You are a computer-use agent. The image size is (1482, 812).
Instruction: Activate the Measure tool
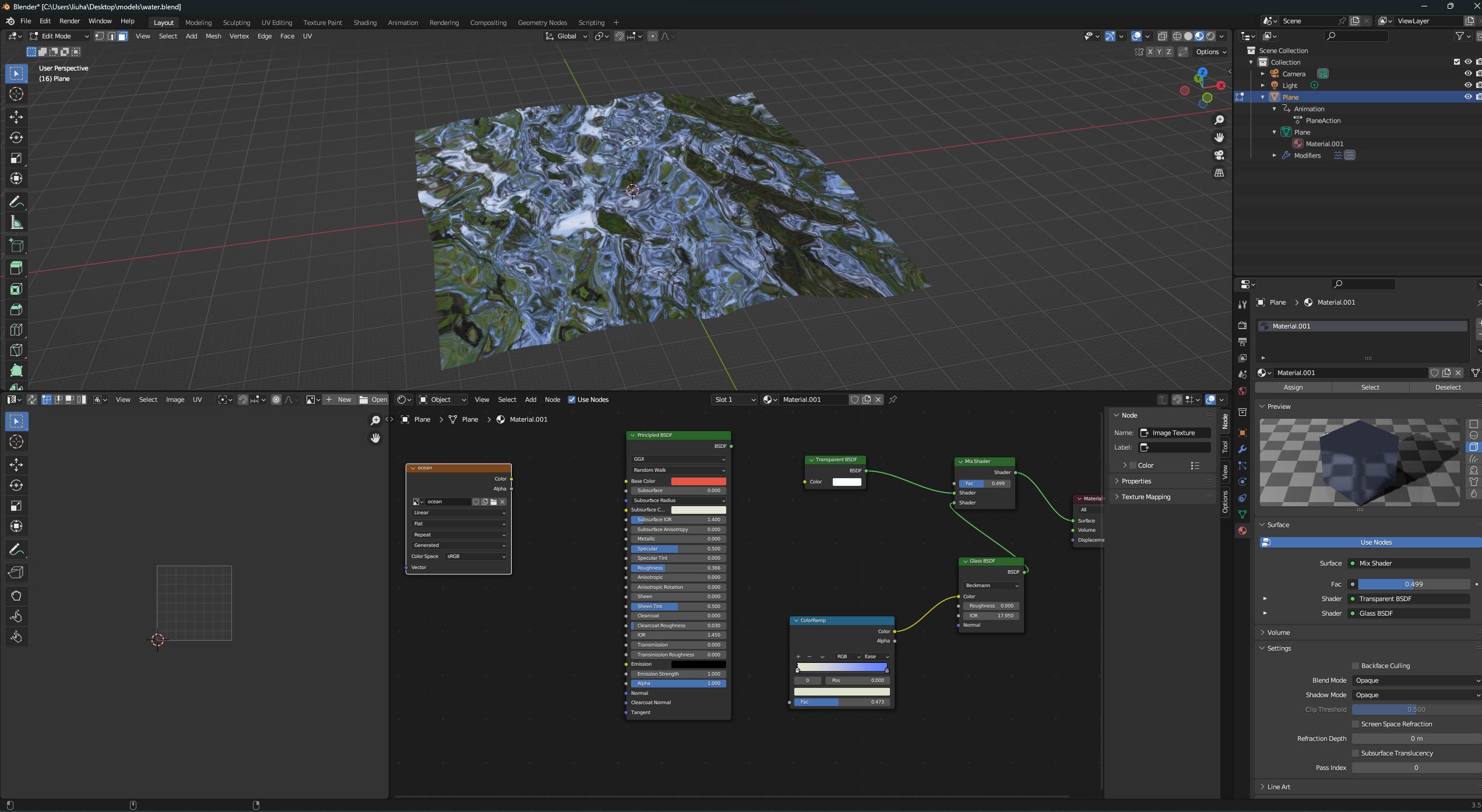(16, 222)
